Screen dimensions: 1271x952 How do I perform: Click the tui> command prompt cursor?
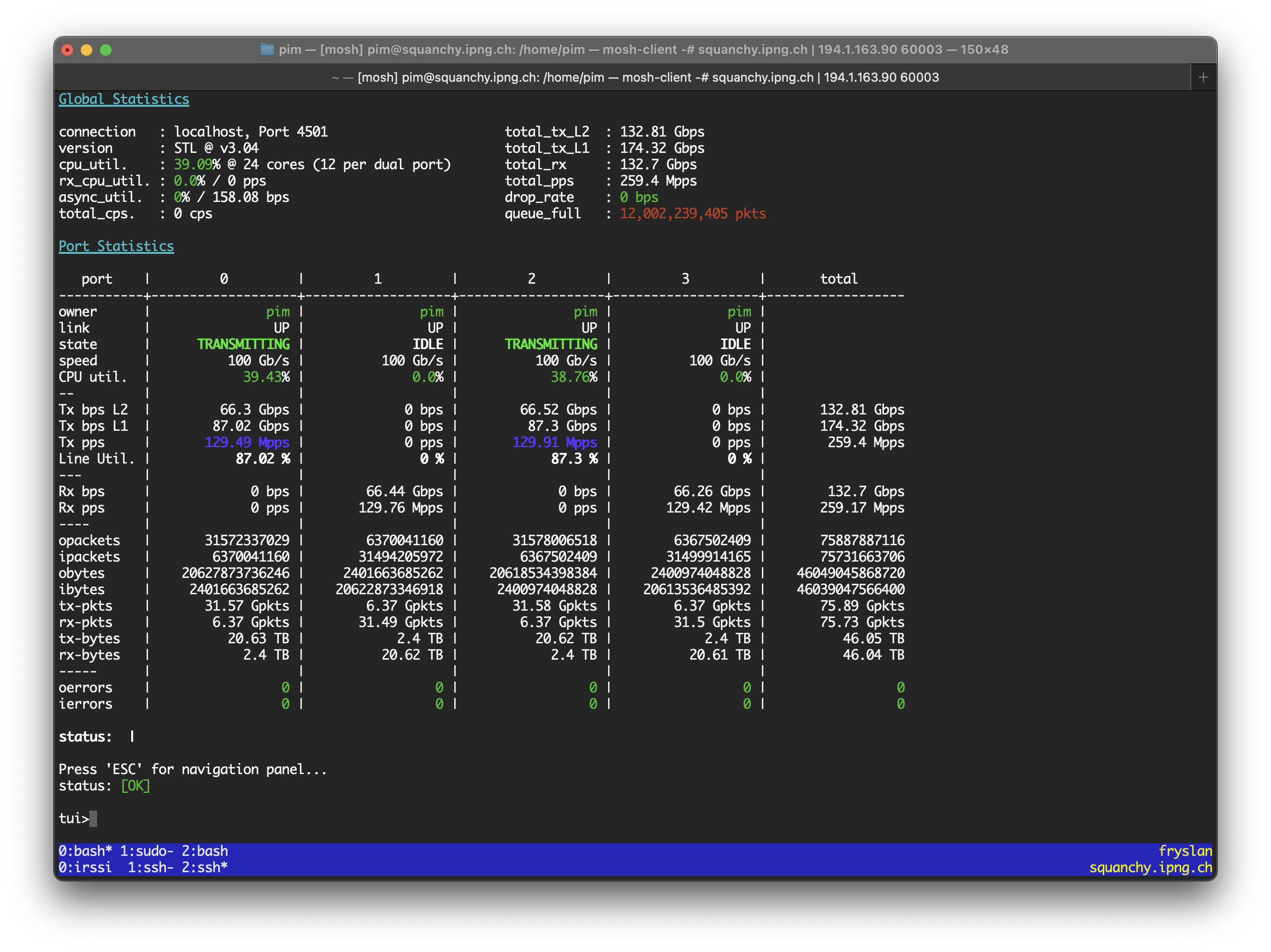[93, 818]
